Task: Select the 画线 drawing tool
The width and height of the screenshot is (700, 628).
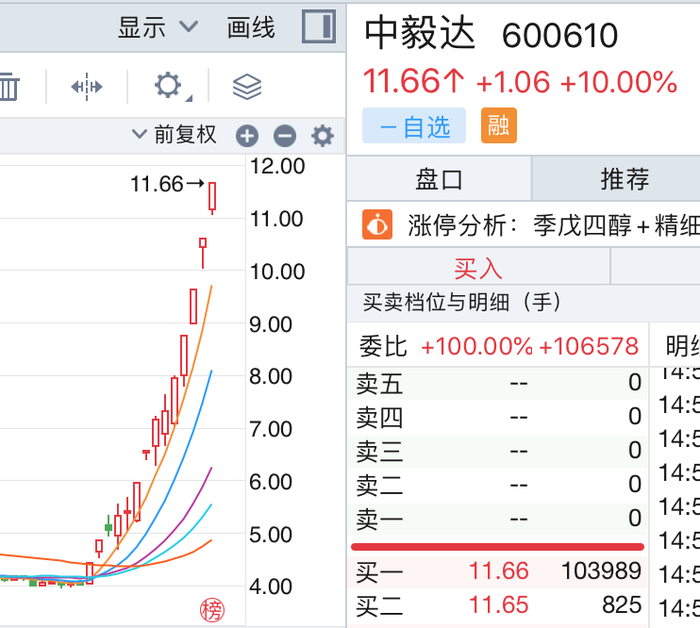Action: 250,28
